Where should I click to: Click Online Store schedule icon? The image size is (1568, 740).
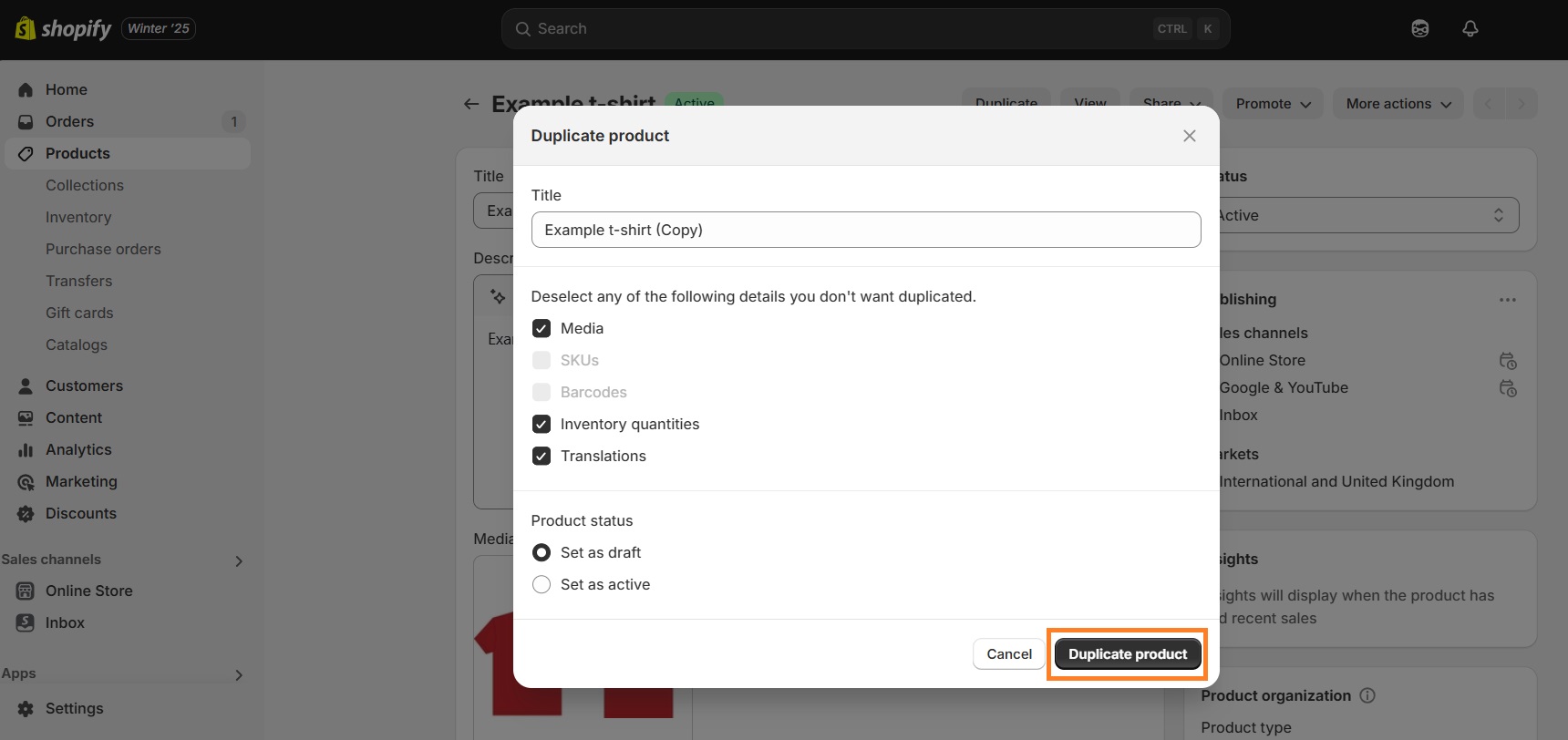(x=1508, y=361)
